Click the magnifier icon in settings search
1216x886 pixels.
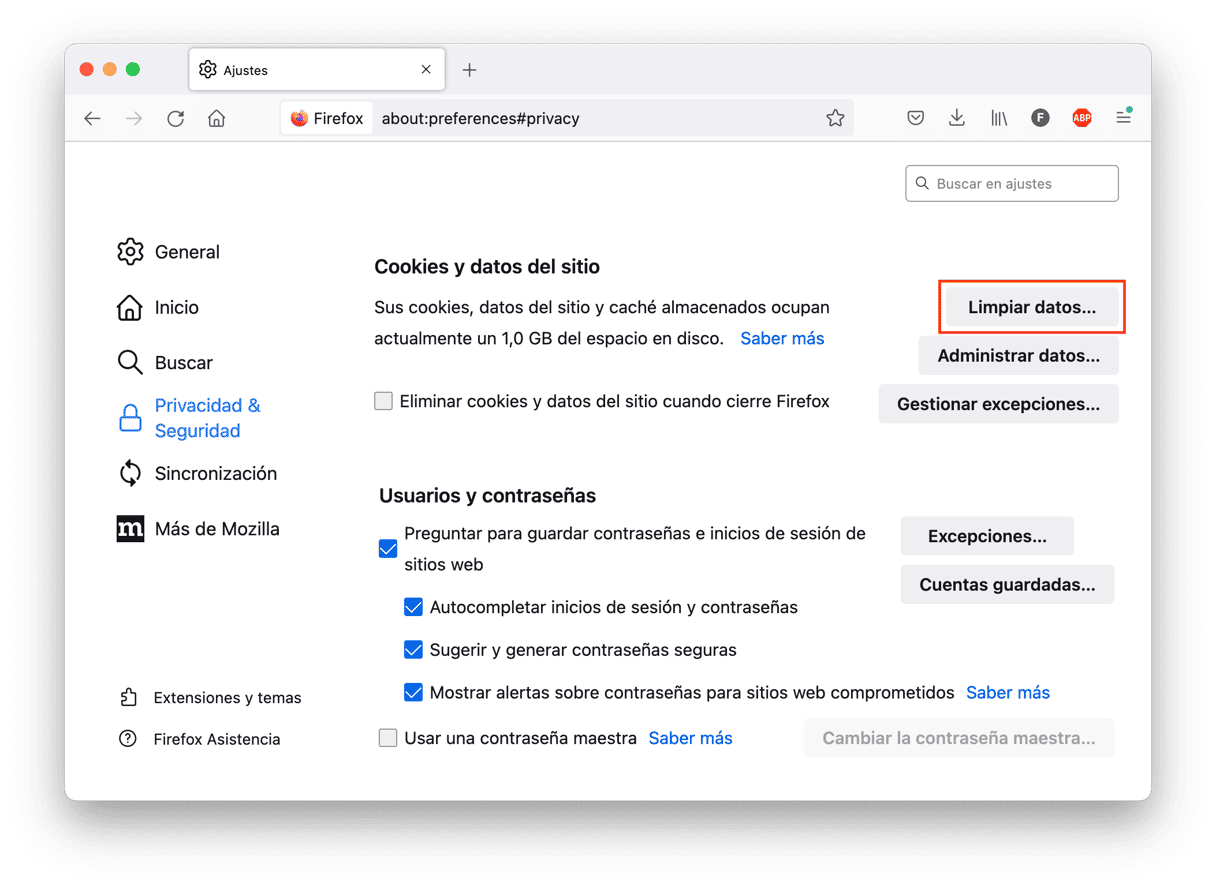point(923,184)
